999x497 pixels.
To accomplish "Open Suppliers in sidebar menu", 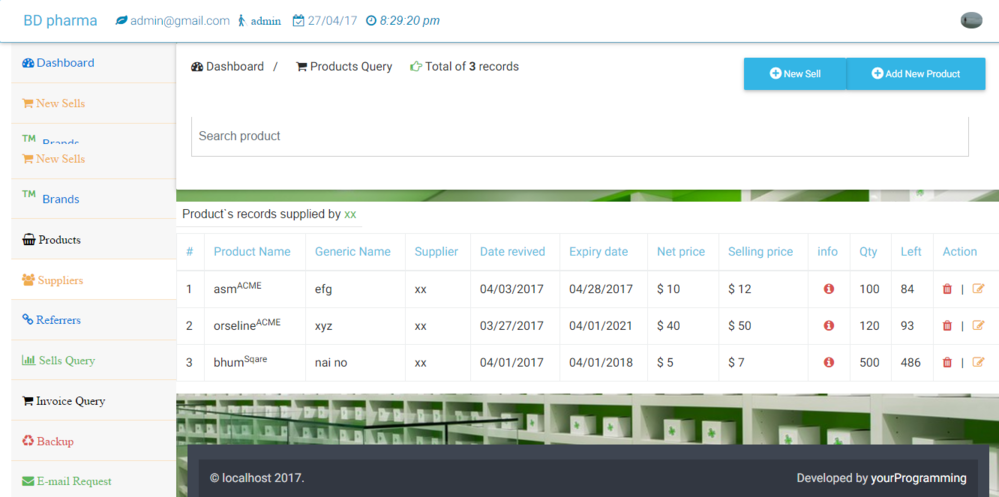I will click(60, 281).
